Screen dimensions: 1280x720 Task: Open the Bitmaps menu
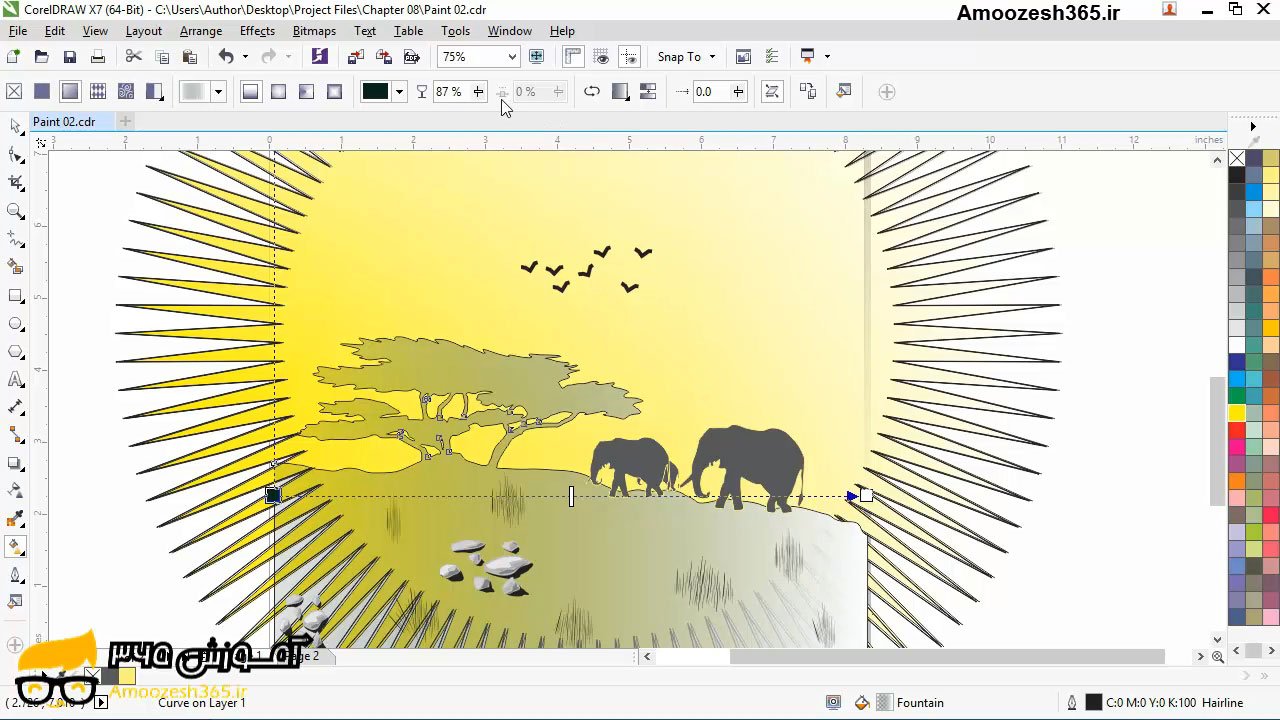314,31
